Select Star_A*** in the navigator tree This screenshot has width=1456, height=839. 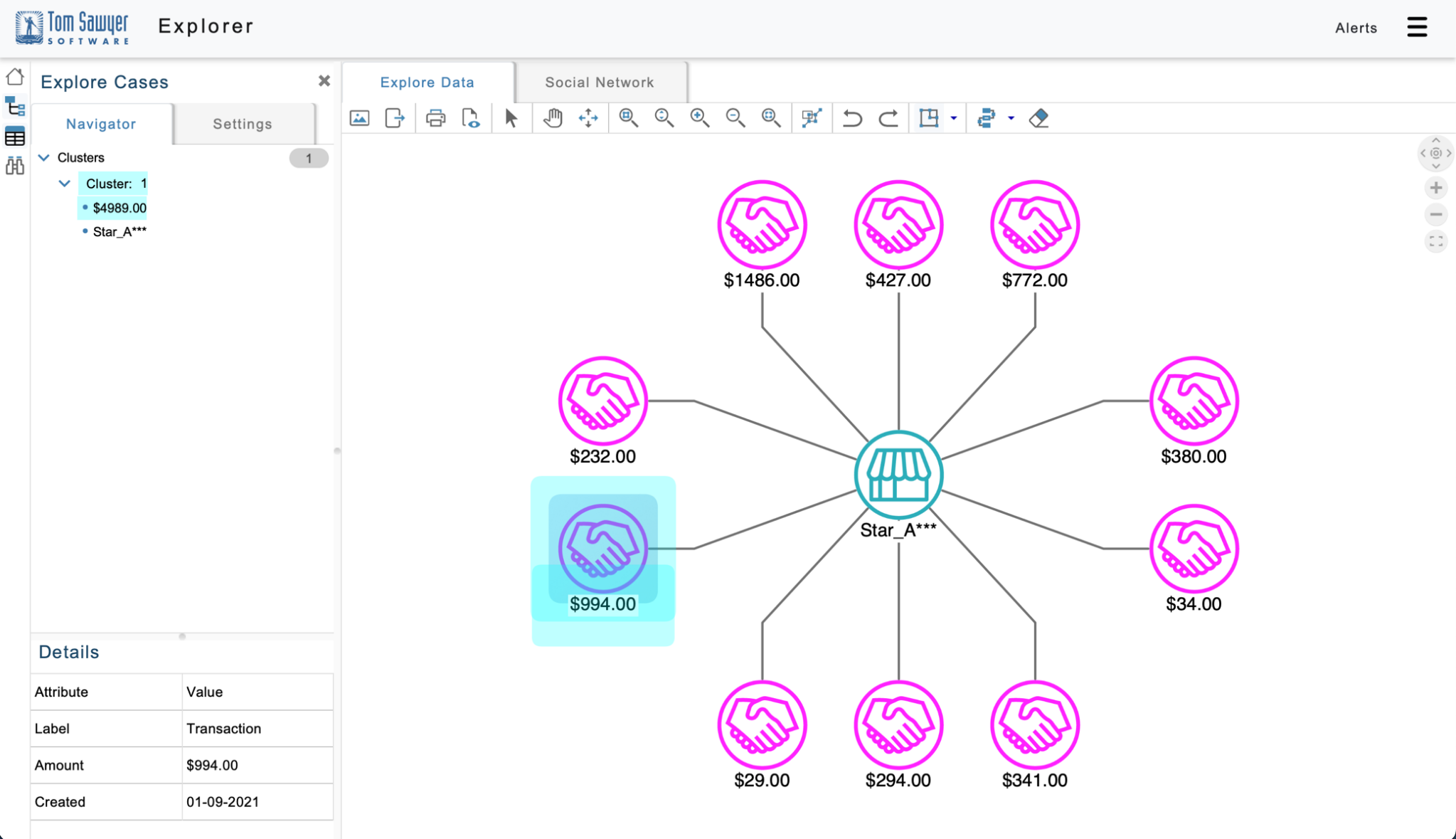119,231
